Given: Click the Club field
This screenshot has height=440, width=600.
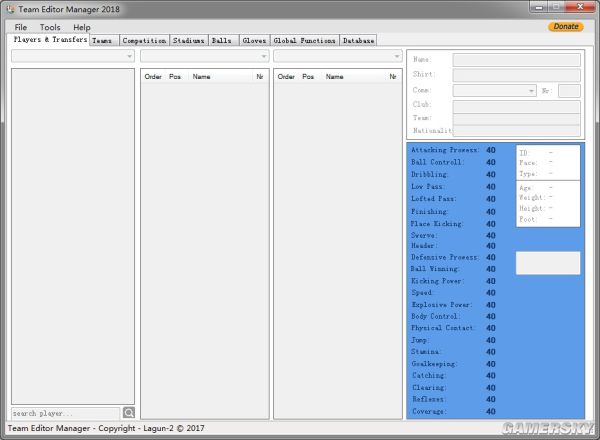Looking at the screenshot, I should coord(516,106).
